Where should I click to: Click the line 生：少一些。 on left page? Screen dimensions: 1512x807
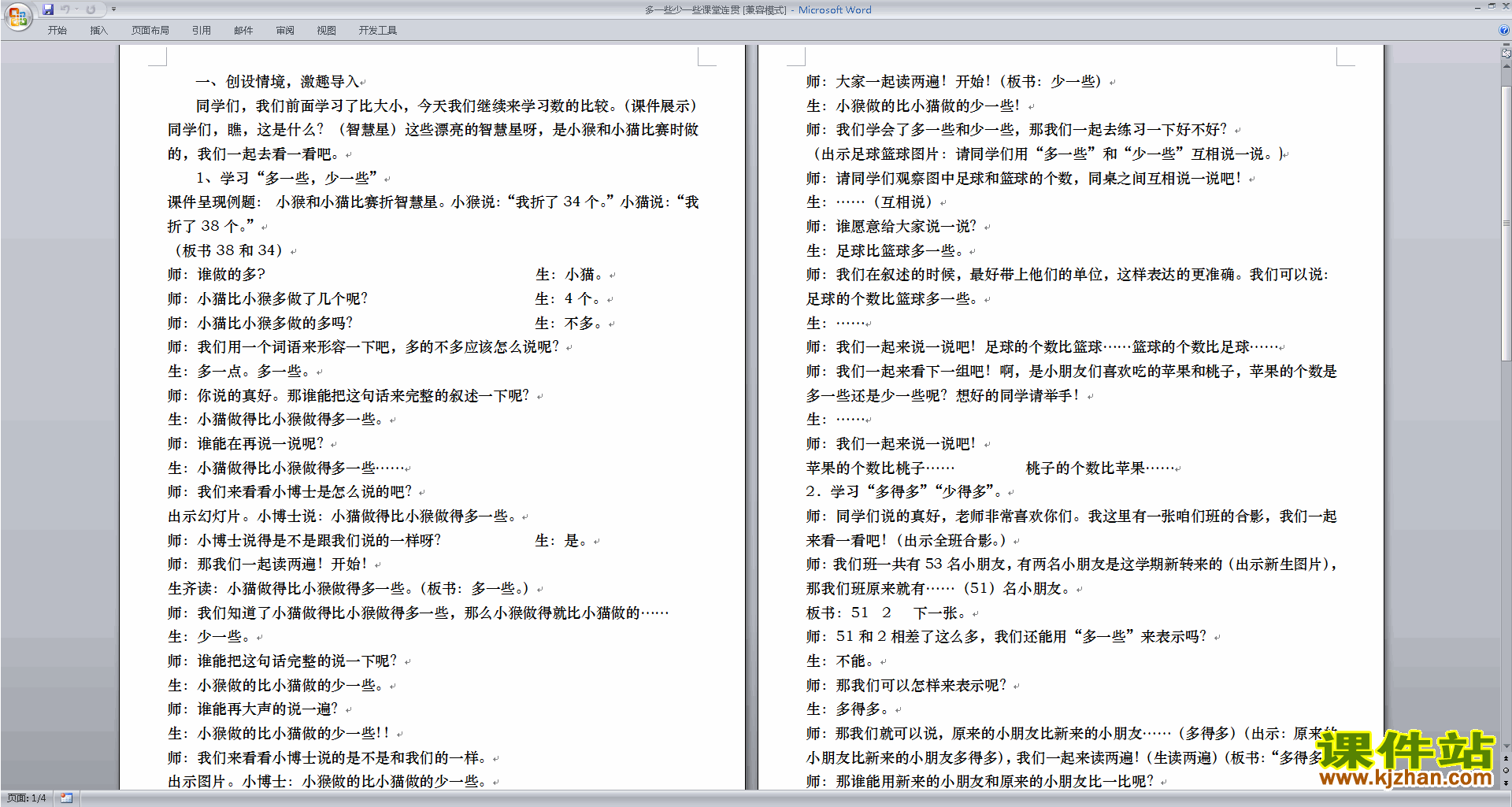click(209, 637)
